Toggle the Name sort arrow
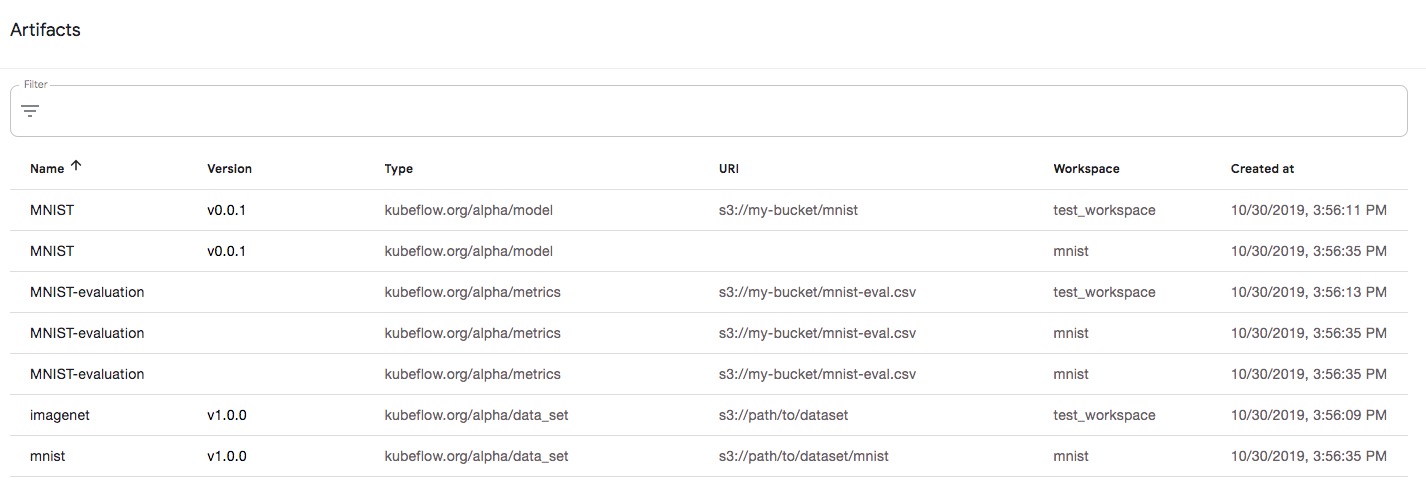Screen dimensions: 1426x503 click(x=76, y=167)
